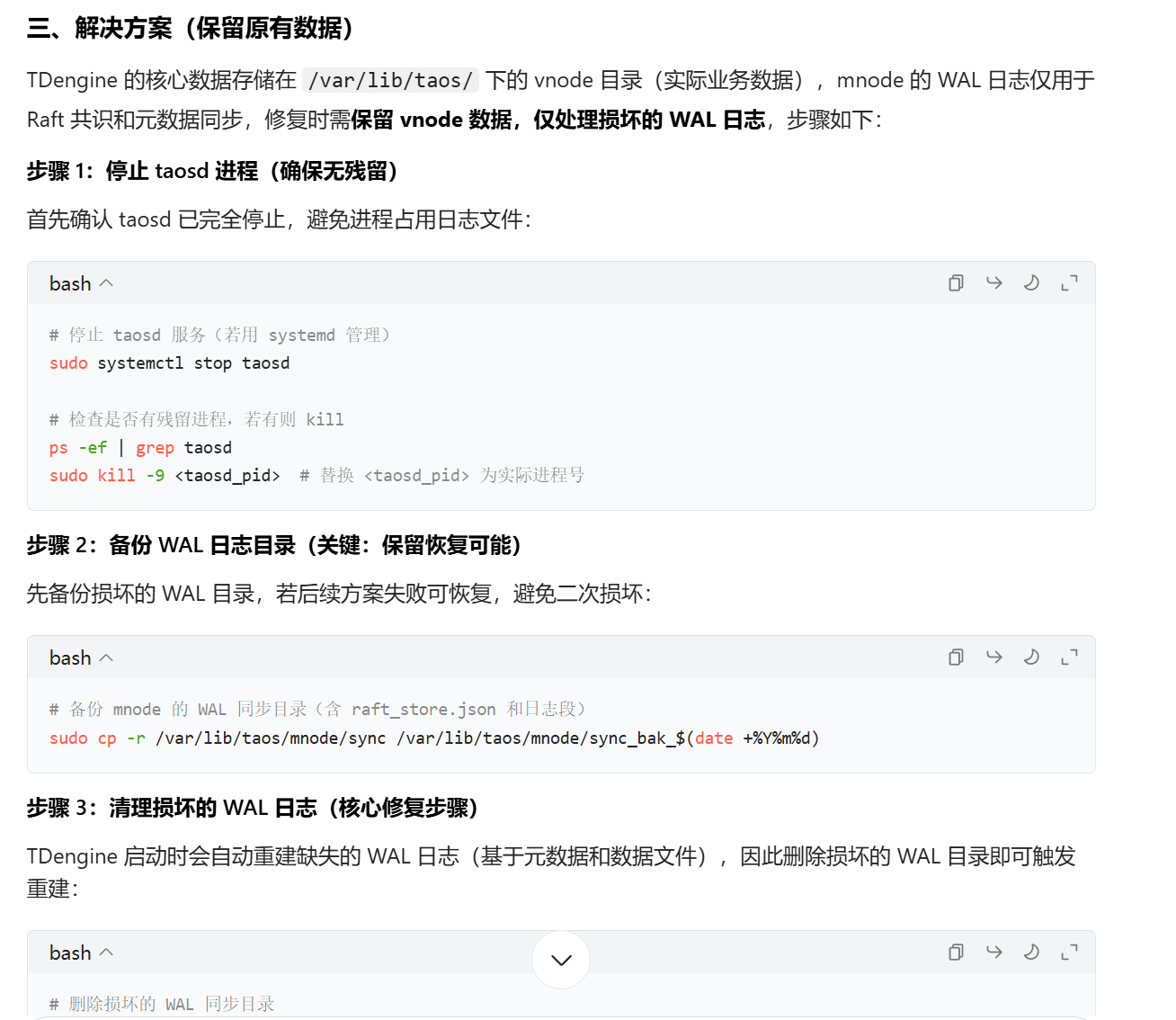
Task: Copy the WAL backup code block
Action: [x=956, y=658]
